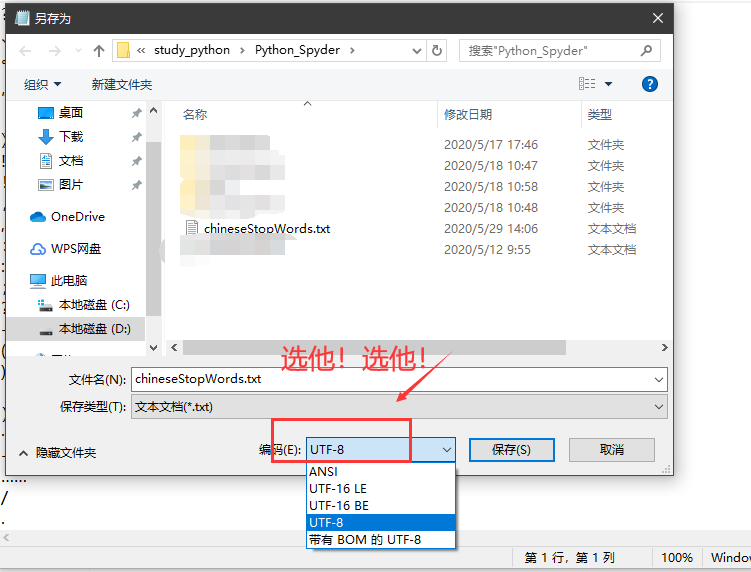751x572 pixels.
Task: Select 本地磁盘 (D:) drive
Action: pyautogui.click(x=76, y=329)
